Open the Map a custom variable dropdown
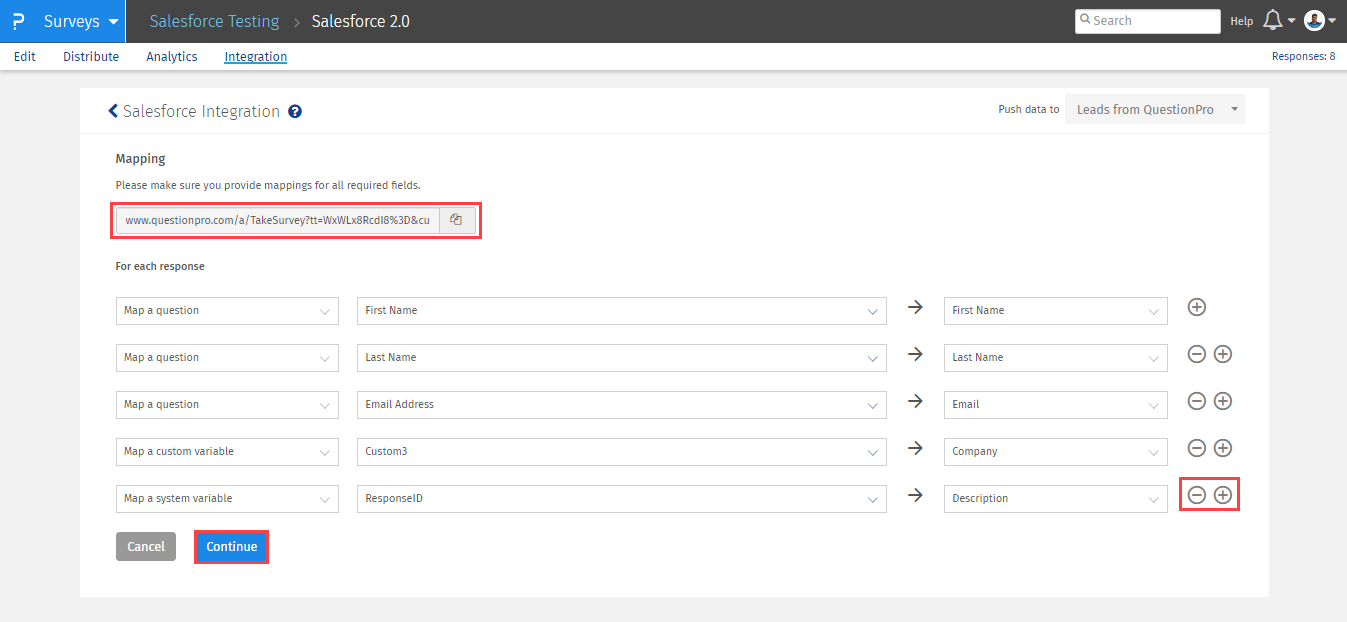 point(227,452)
